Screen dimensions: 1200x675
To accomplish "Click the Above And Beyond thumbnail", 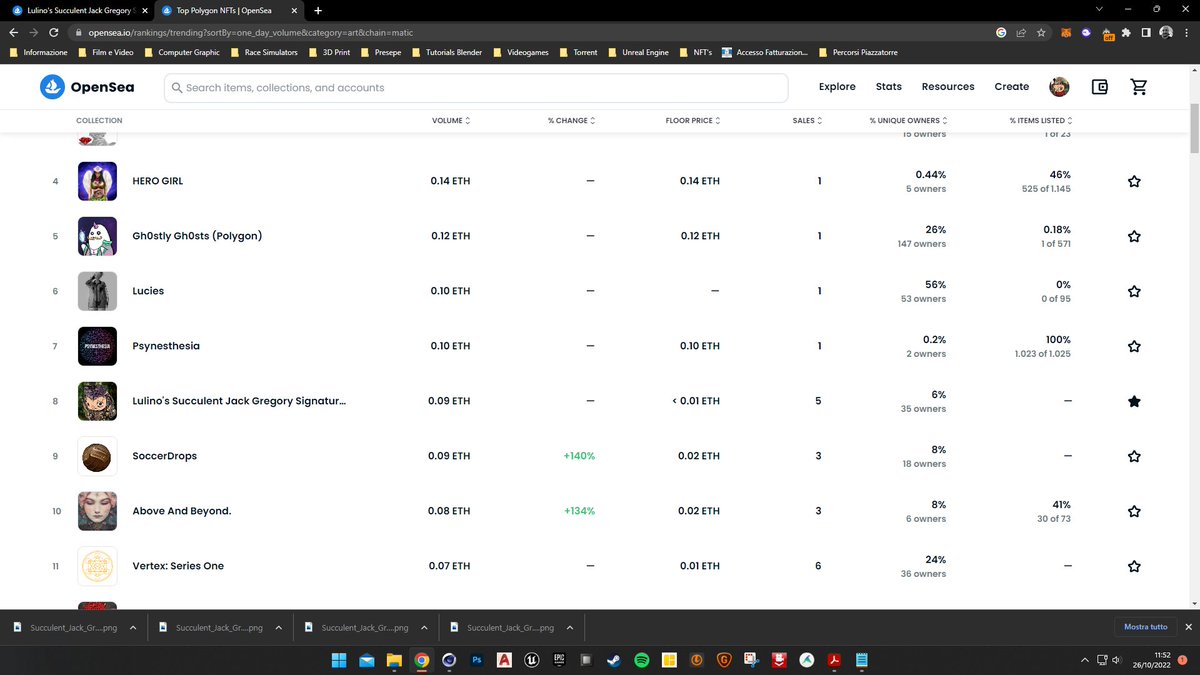I will pos(97,511).
